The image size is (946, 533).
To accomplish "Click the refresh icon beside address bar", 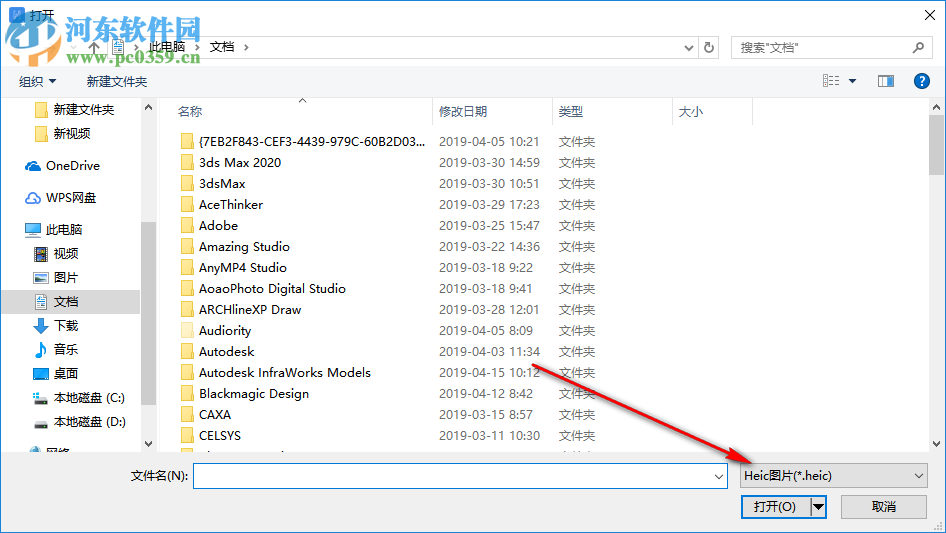I will point(709,47).
